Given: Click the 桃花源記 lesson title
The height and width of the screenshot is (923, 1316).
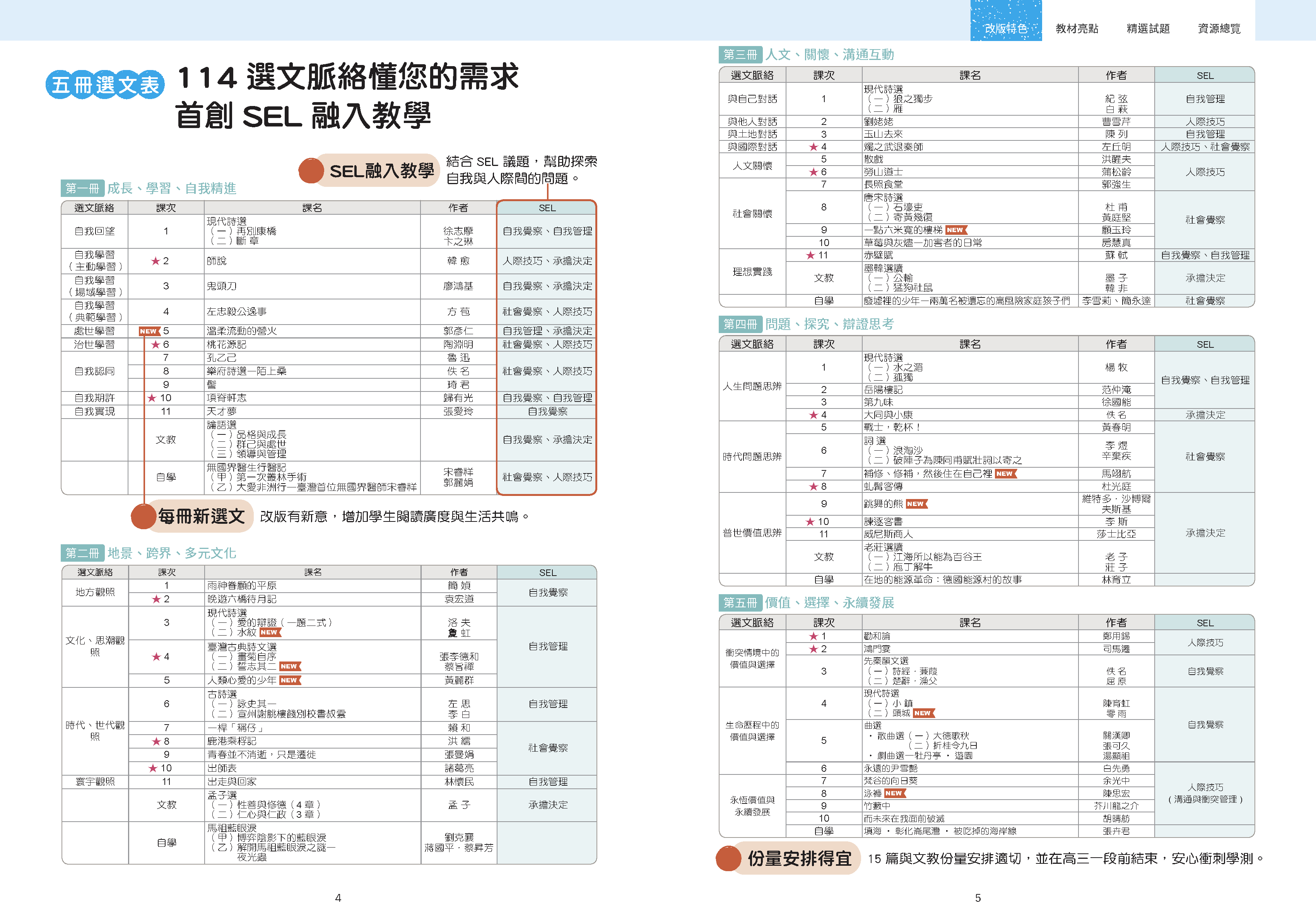Looking at the screenshot, I should tap(226, 345).
